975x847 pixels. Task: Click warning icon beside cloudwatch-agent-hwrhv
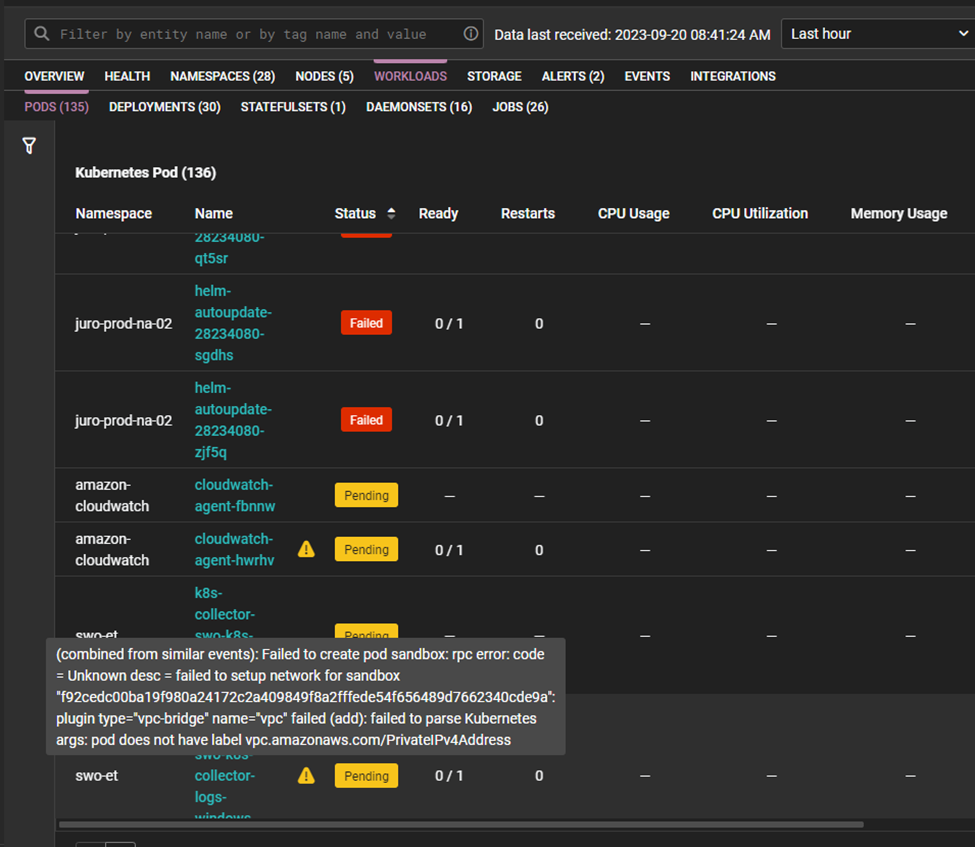tap(306, 549)
